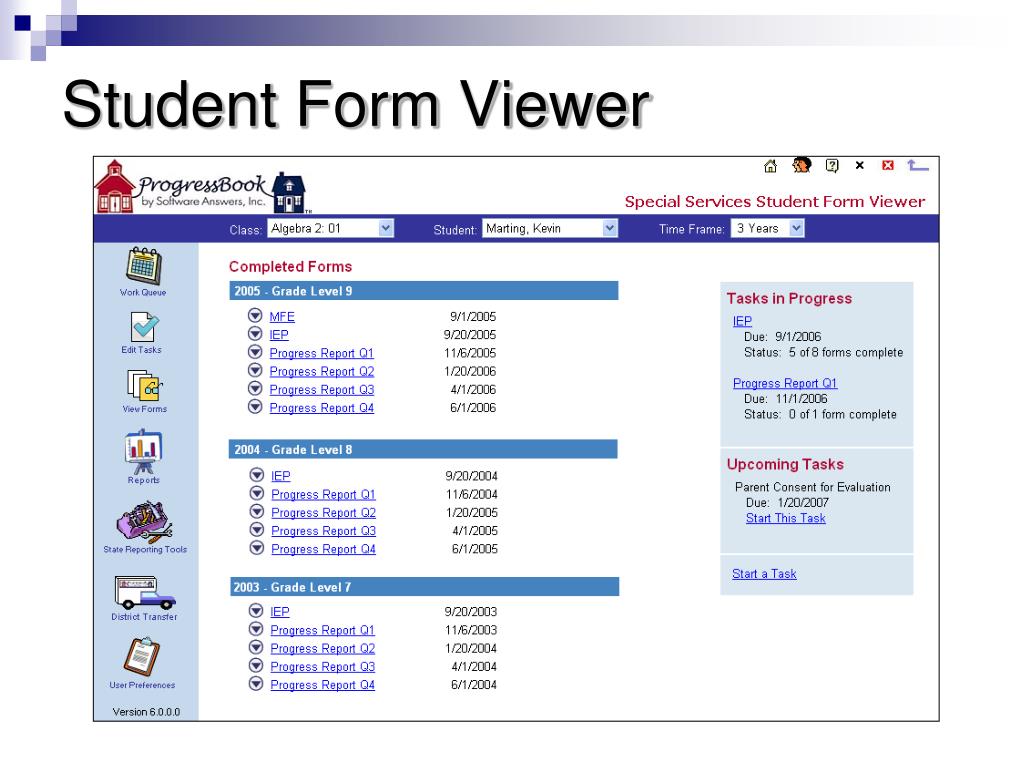Click the blue back arrow icon
1024x768 pixels.
click(918, 165)
